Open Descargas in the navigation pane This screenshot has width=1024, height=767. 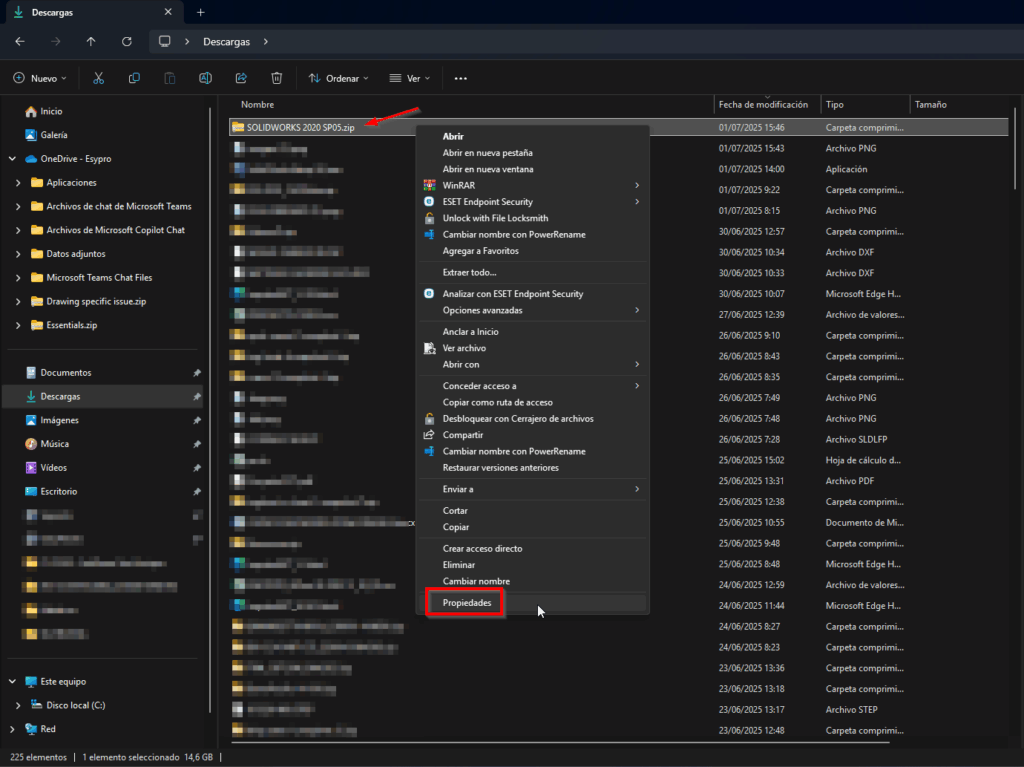coord(103,397)
